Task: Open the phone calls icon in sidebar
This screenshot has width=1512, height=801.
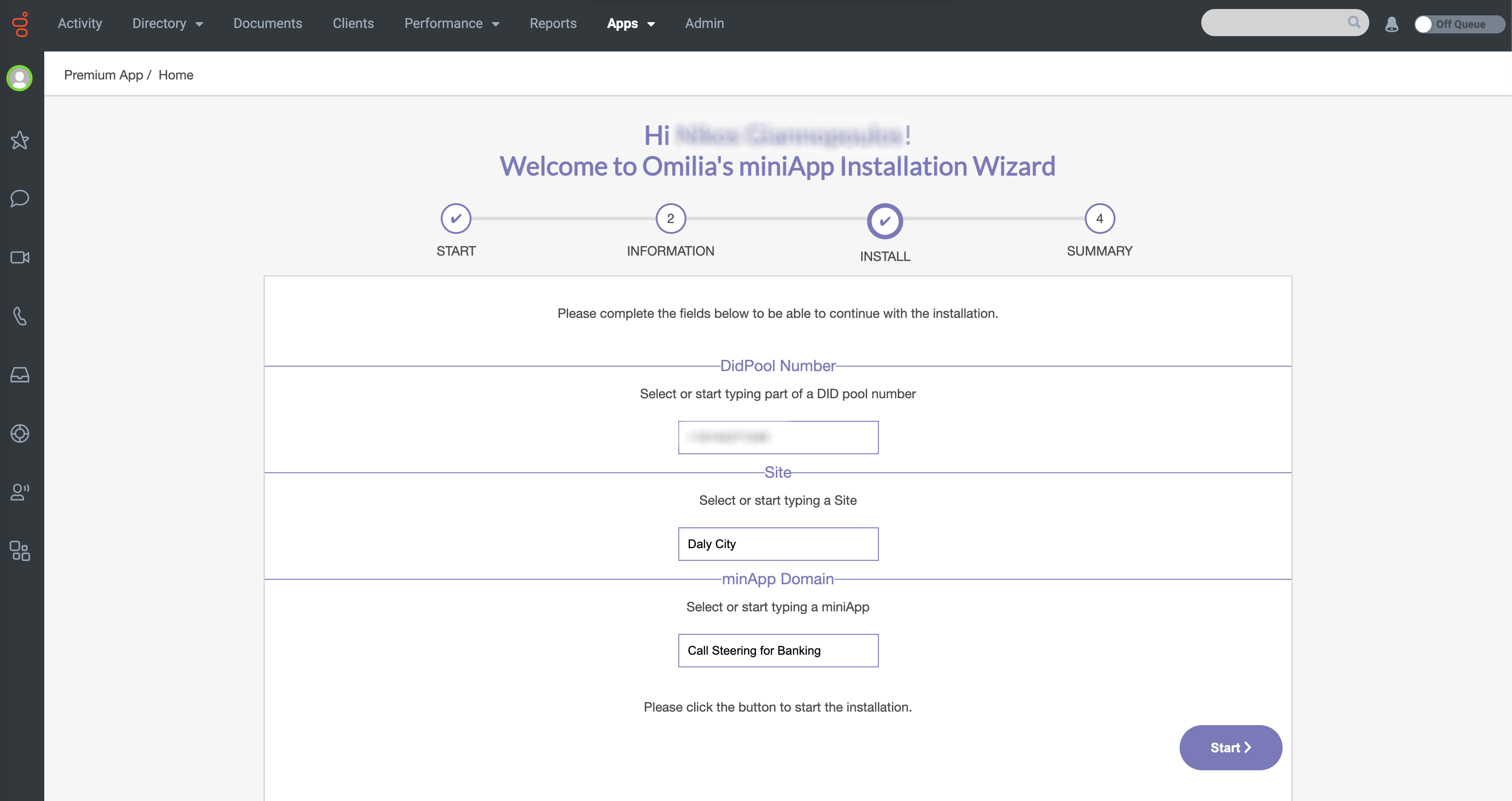Action: click(x=20, y=316)
